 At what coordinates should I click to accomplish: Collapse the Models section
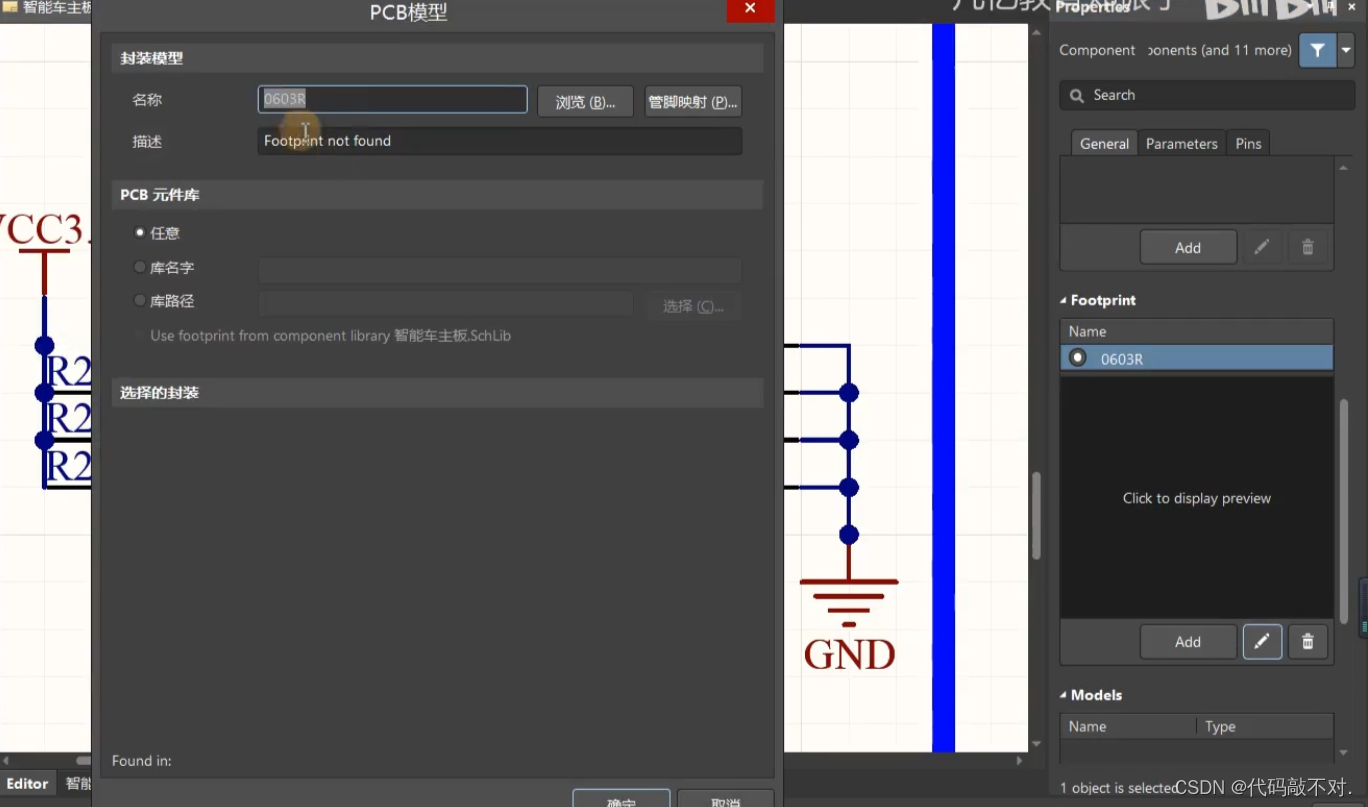click(1063, 695)
